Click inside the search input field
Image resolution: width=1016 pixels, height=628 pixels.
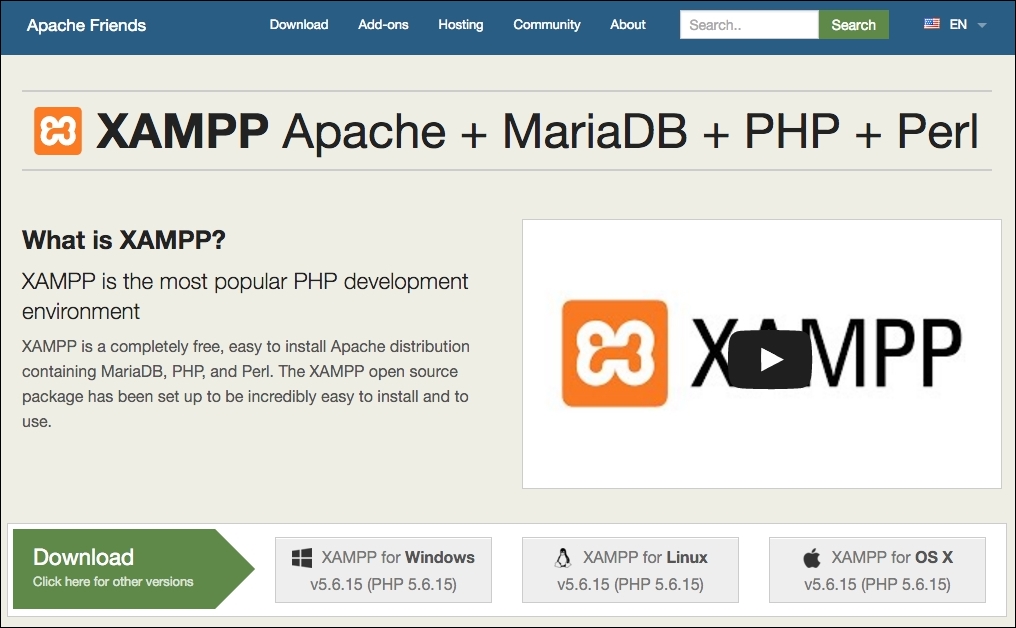(748, 24)
